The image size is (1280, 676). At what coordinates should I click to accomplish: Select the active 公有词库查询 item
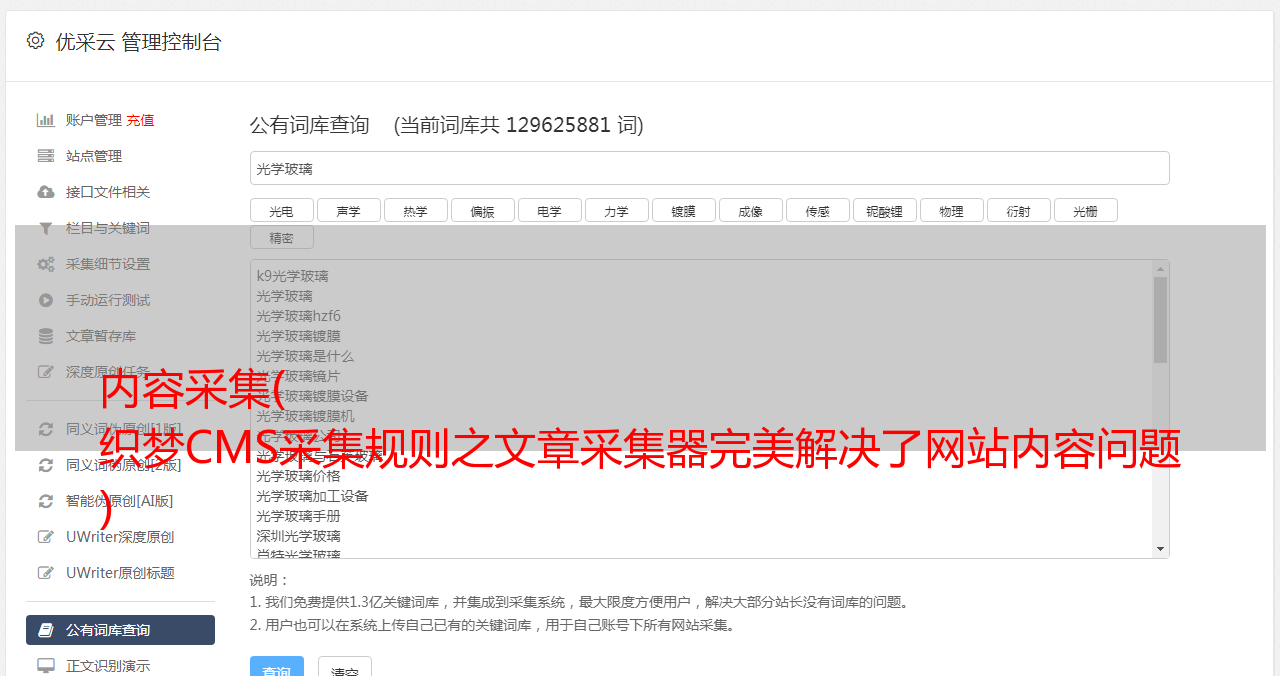pyautogui.click(x=120, y=630)
